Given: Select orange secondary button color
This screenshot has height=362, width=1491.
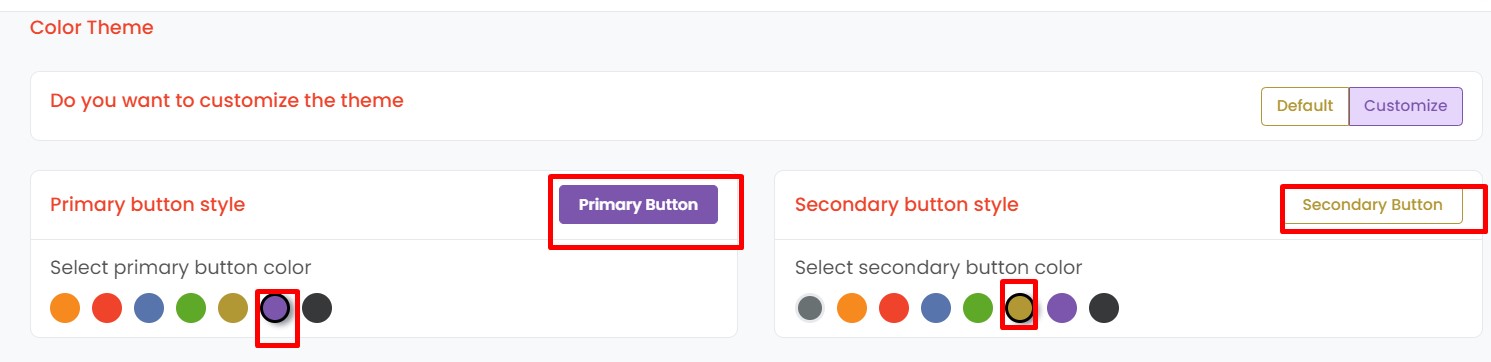Looking at the screenshot, I should point(852,308).
